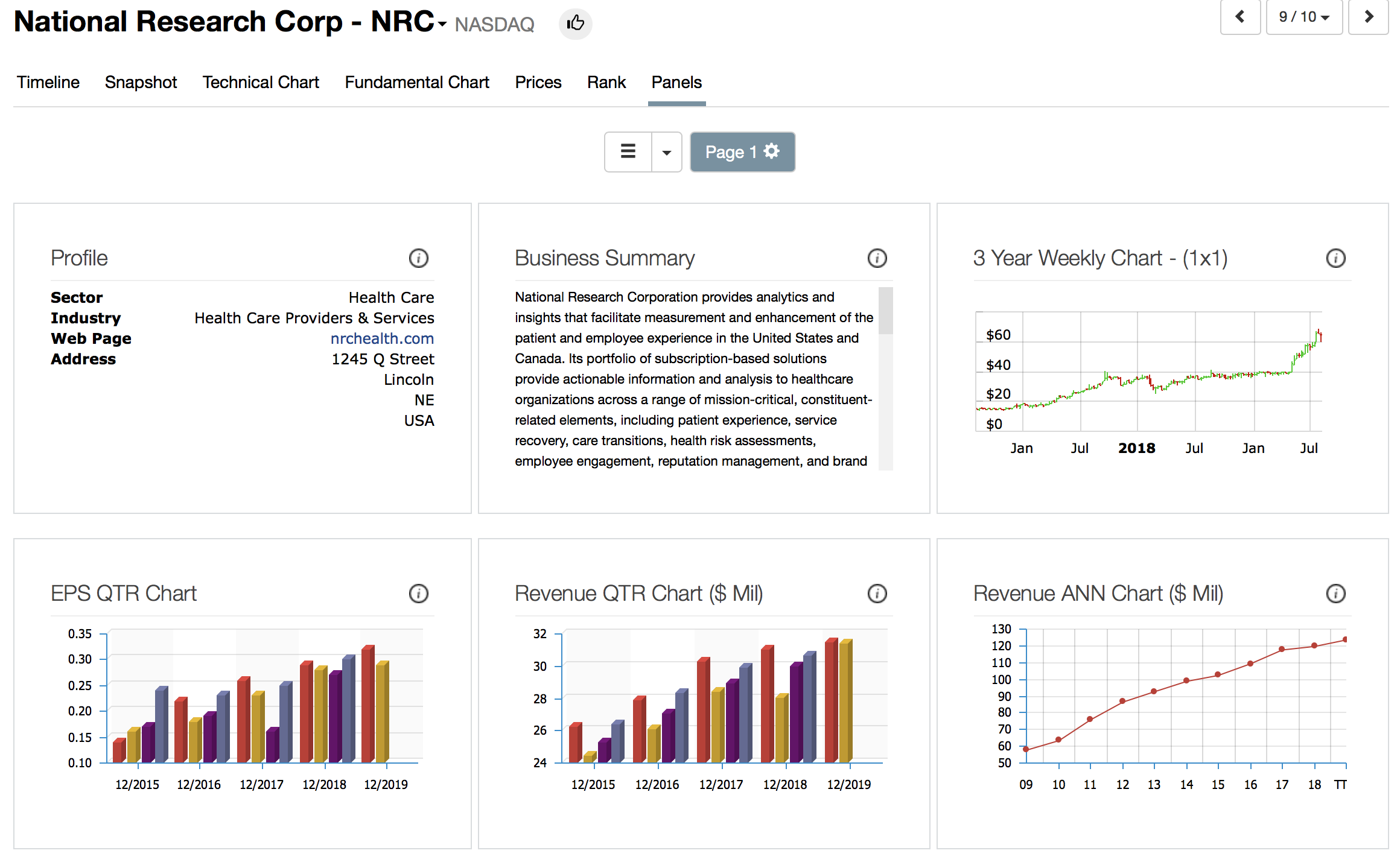Click the 3 Year Weekly price chart

coord(1148,371)
